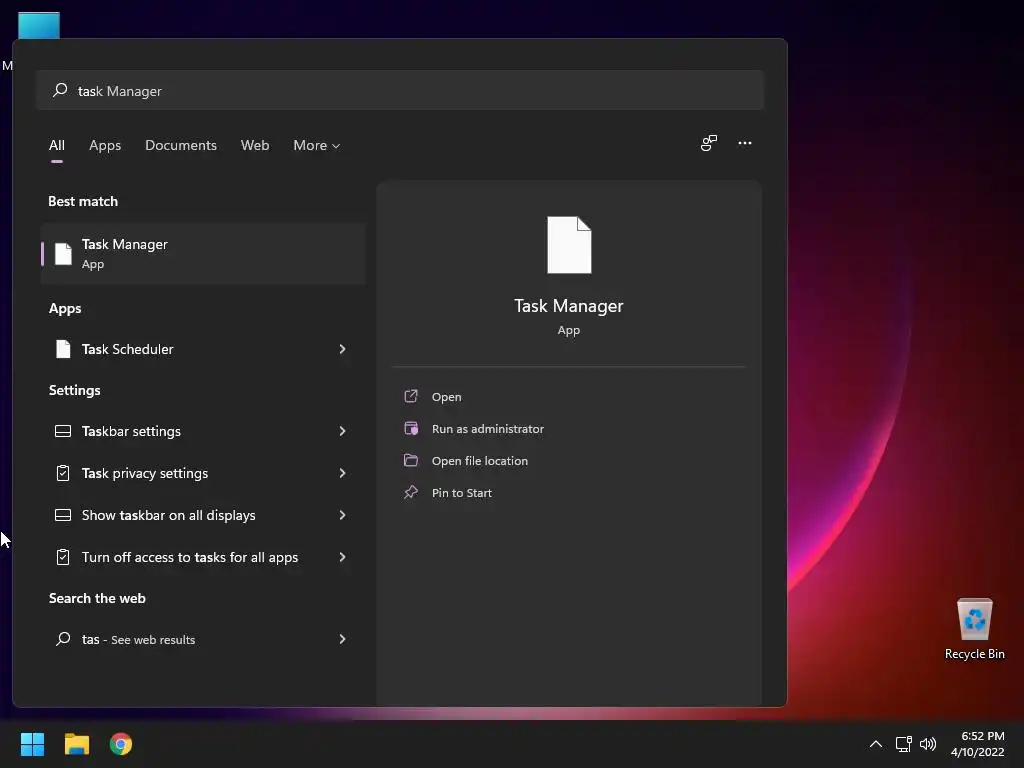Expand tas web results arrow

(x=342, y=639)
